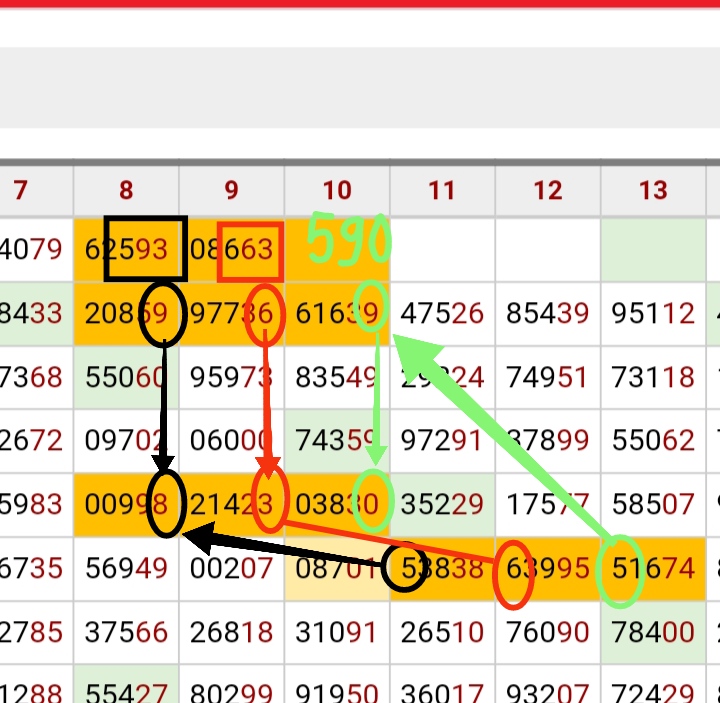Select the pale yellow cell 08701

[337, 568]
